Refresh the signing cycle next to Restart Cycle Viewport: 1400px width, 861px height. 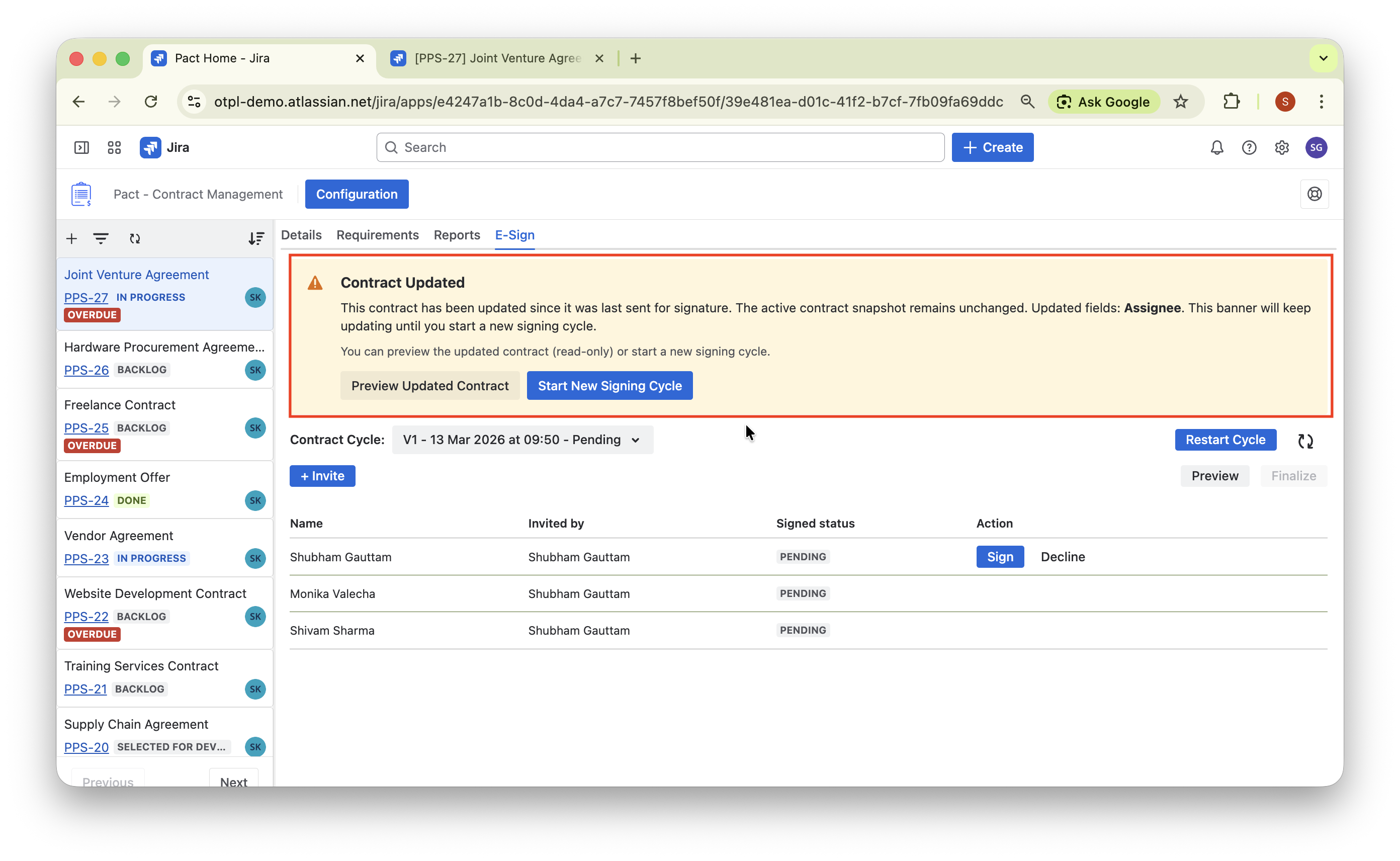tap(1305, 441)
